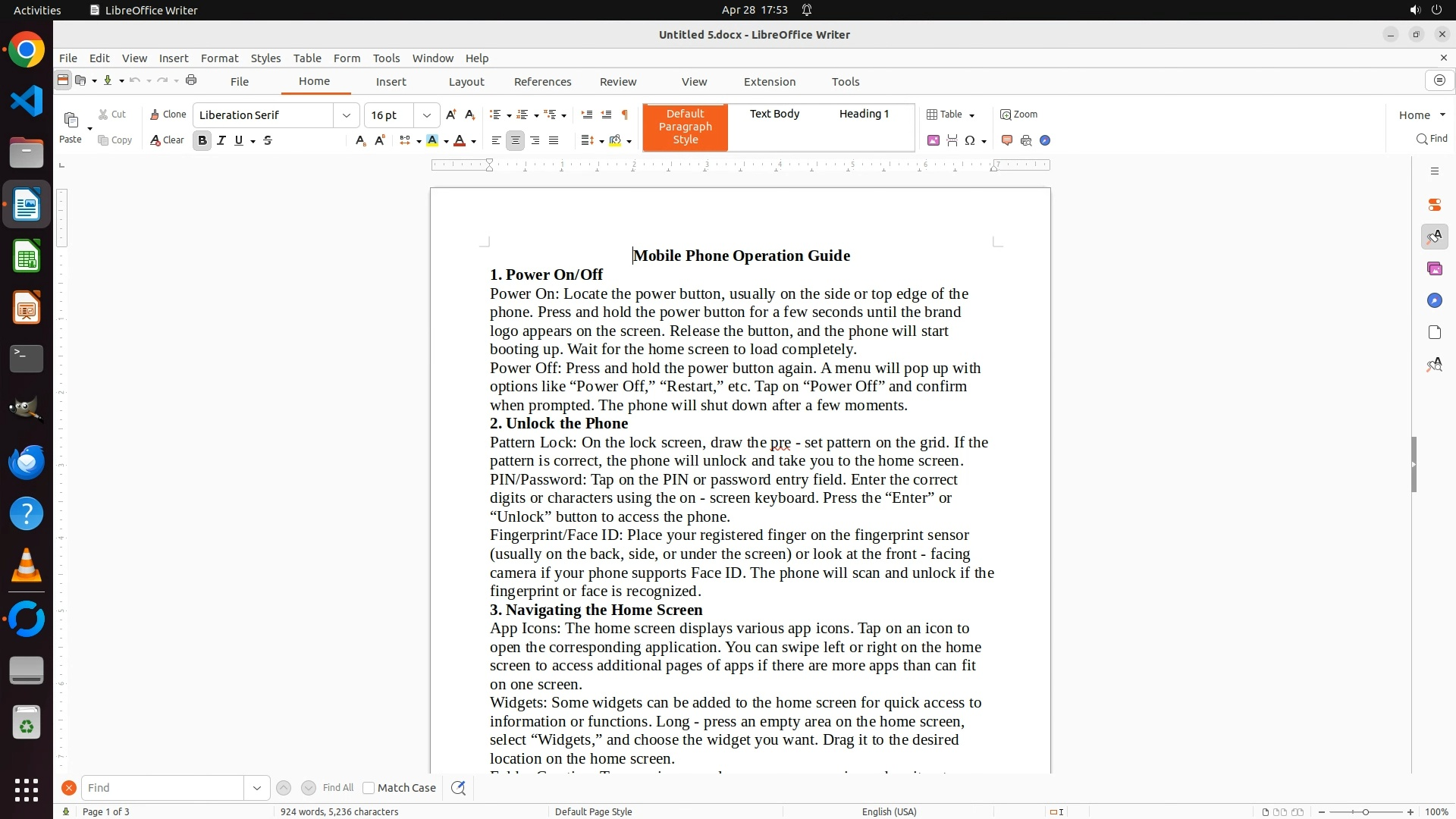Click the print icon in toolbar
Viewport: 1456px width, 819px height.
click(191, 80)
